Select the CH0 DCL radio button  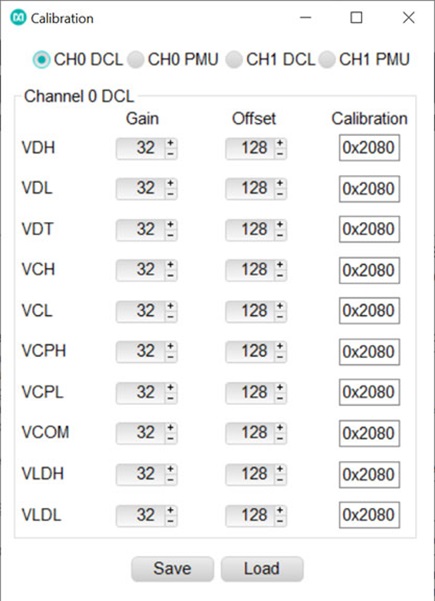[x=41, y=59]
